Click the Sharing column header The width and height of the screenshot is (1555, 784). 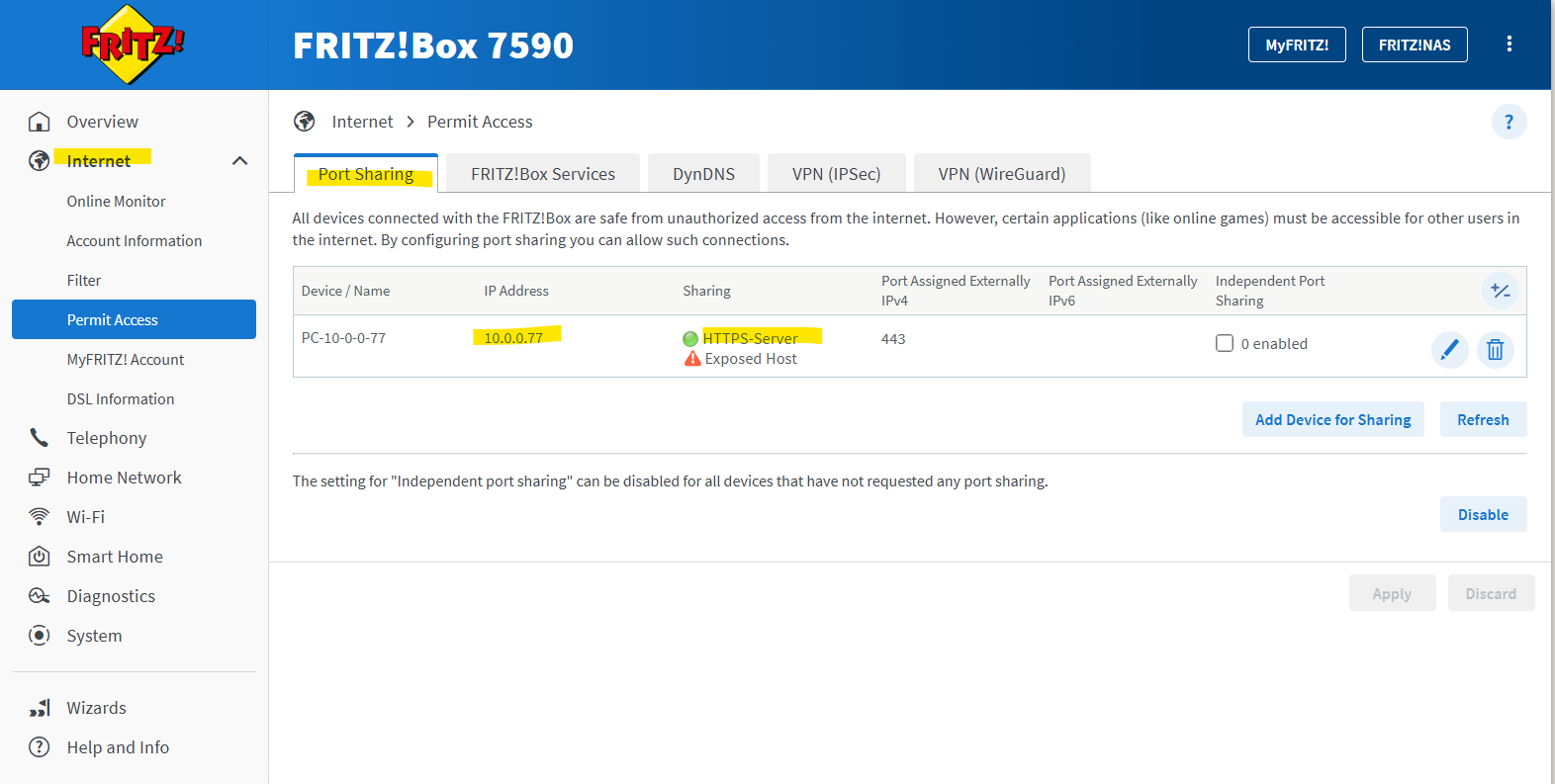point(706,291)
